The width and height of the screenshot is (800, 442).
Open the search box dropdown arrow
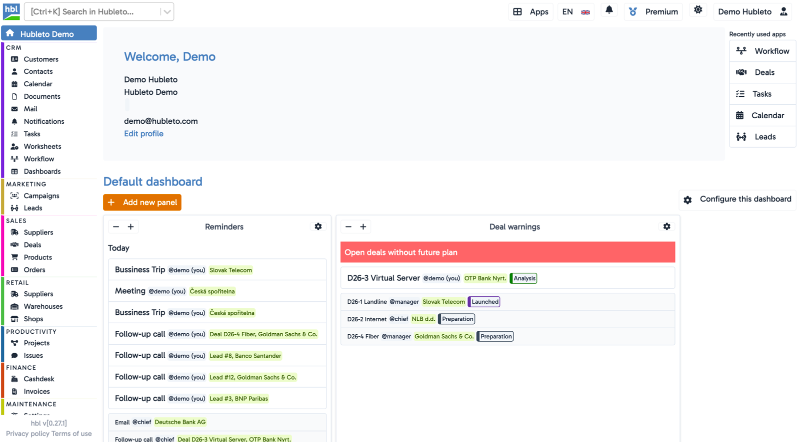coord(167,12)
